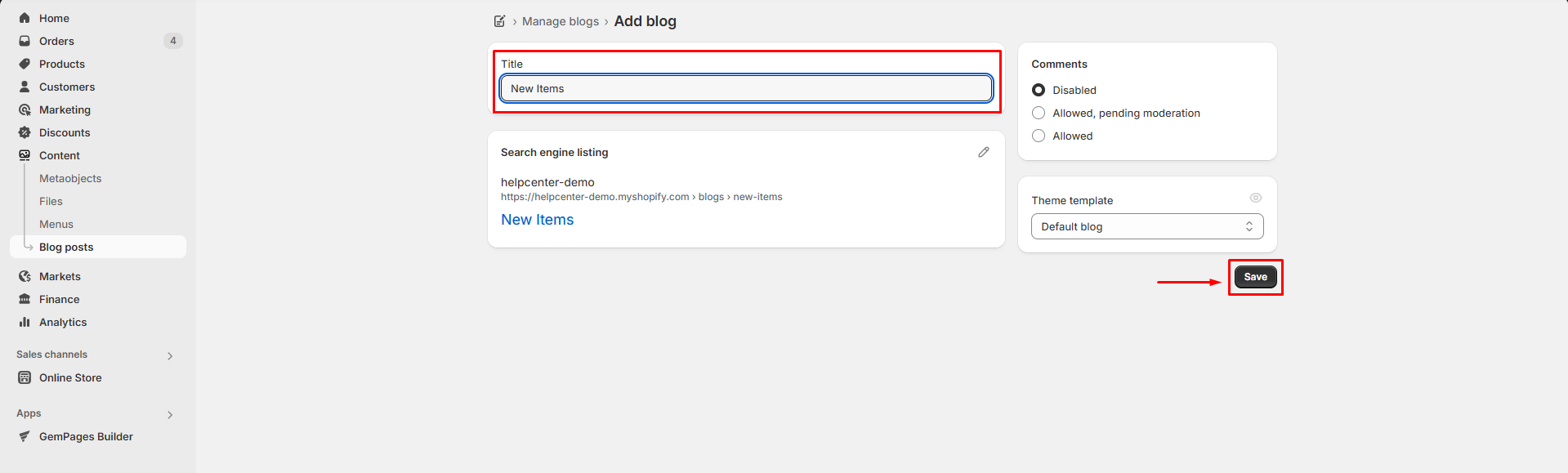Screen dimensions: 1568x473
Task: Click the Orders inbox icon
Action: [x=25, y=41]
